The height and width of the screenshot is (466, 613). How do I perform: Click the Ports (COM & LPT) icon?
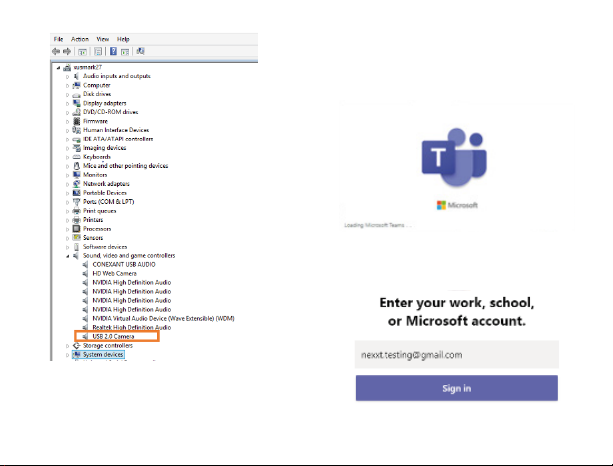coord(77,202)
